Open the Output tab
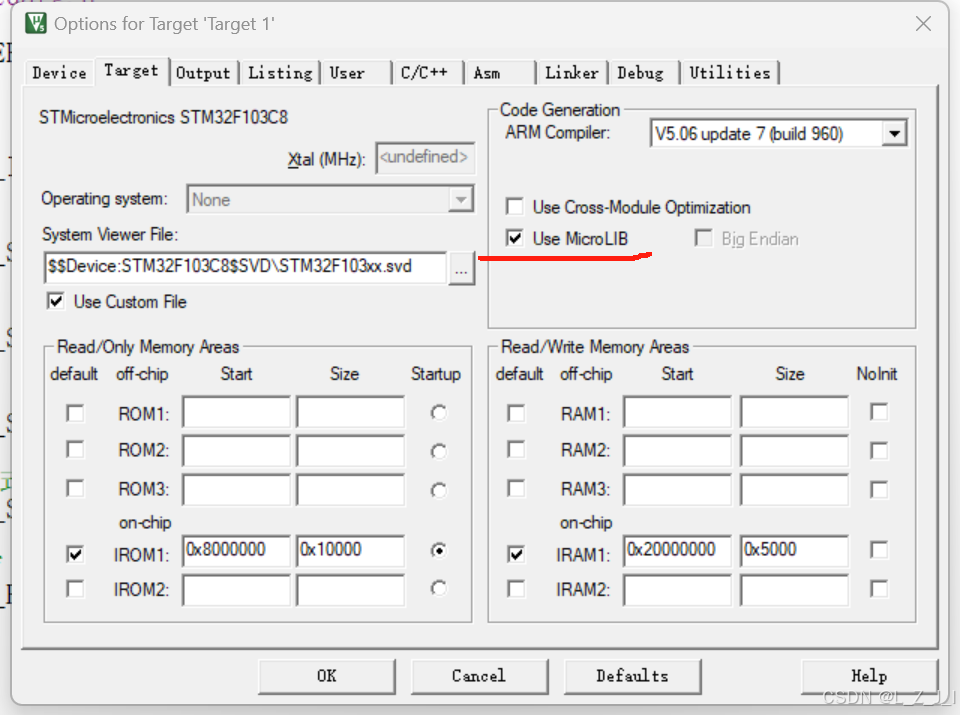 tap(203, 73)
